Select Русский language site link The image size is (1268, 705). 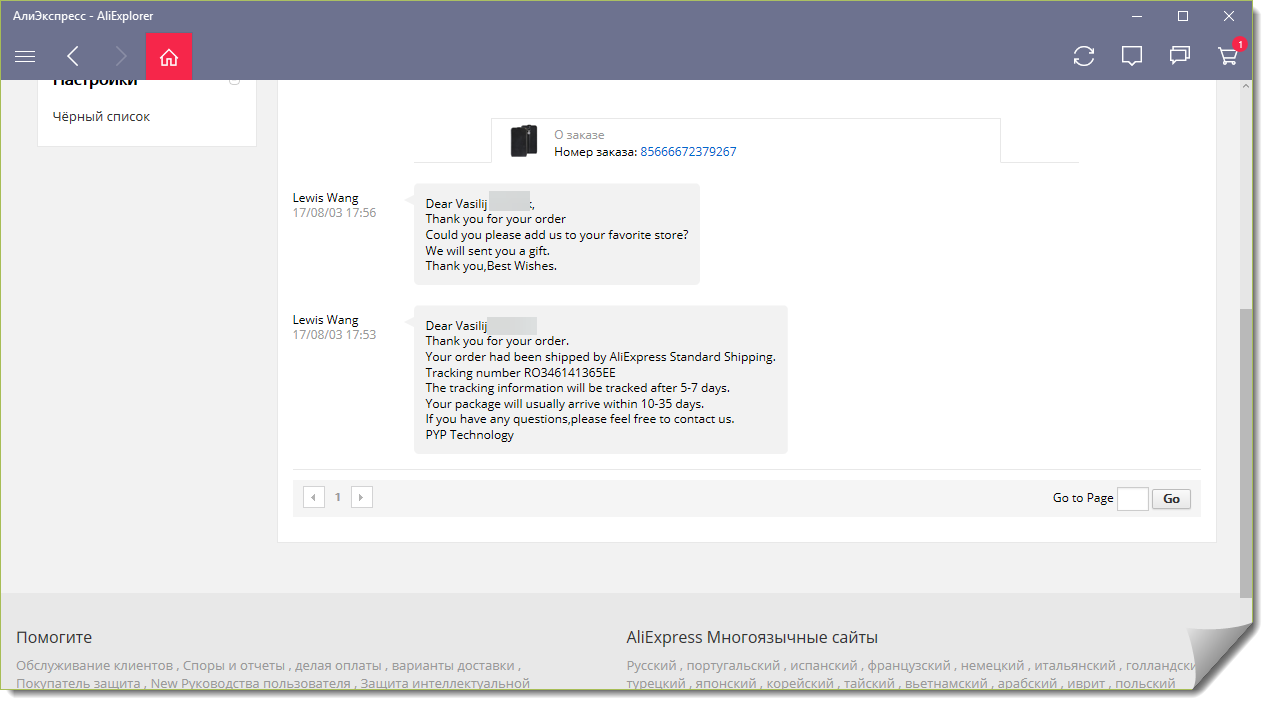tap(651, 666)
